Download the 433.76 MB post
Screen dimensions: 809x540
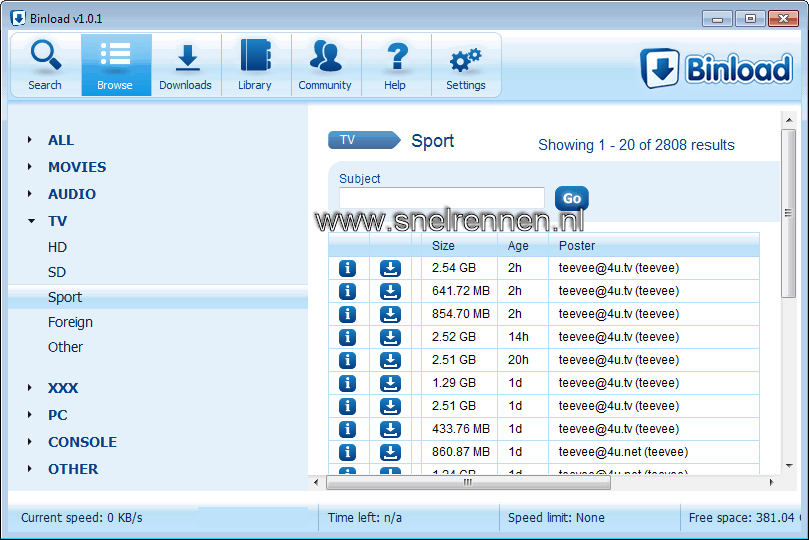pyautogui.click(x=390, y=429)
